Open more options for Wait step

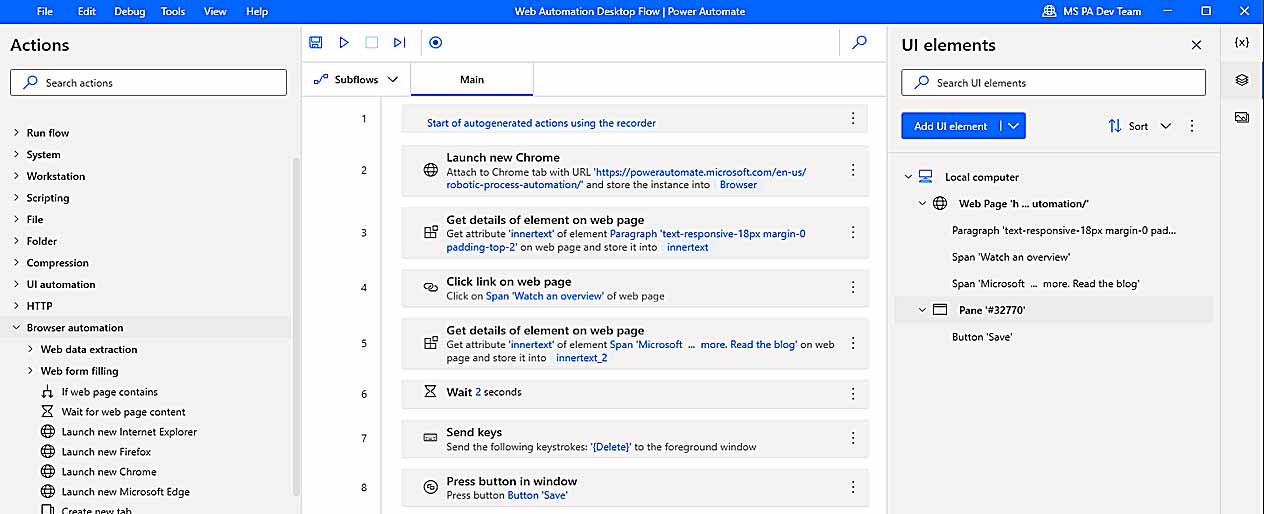tap(853, 393)
